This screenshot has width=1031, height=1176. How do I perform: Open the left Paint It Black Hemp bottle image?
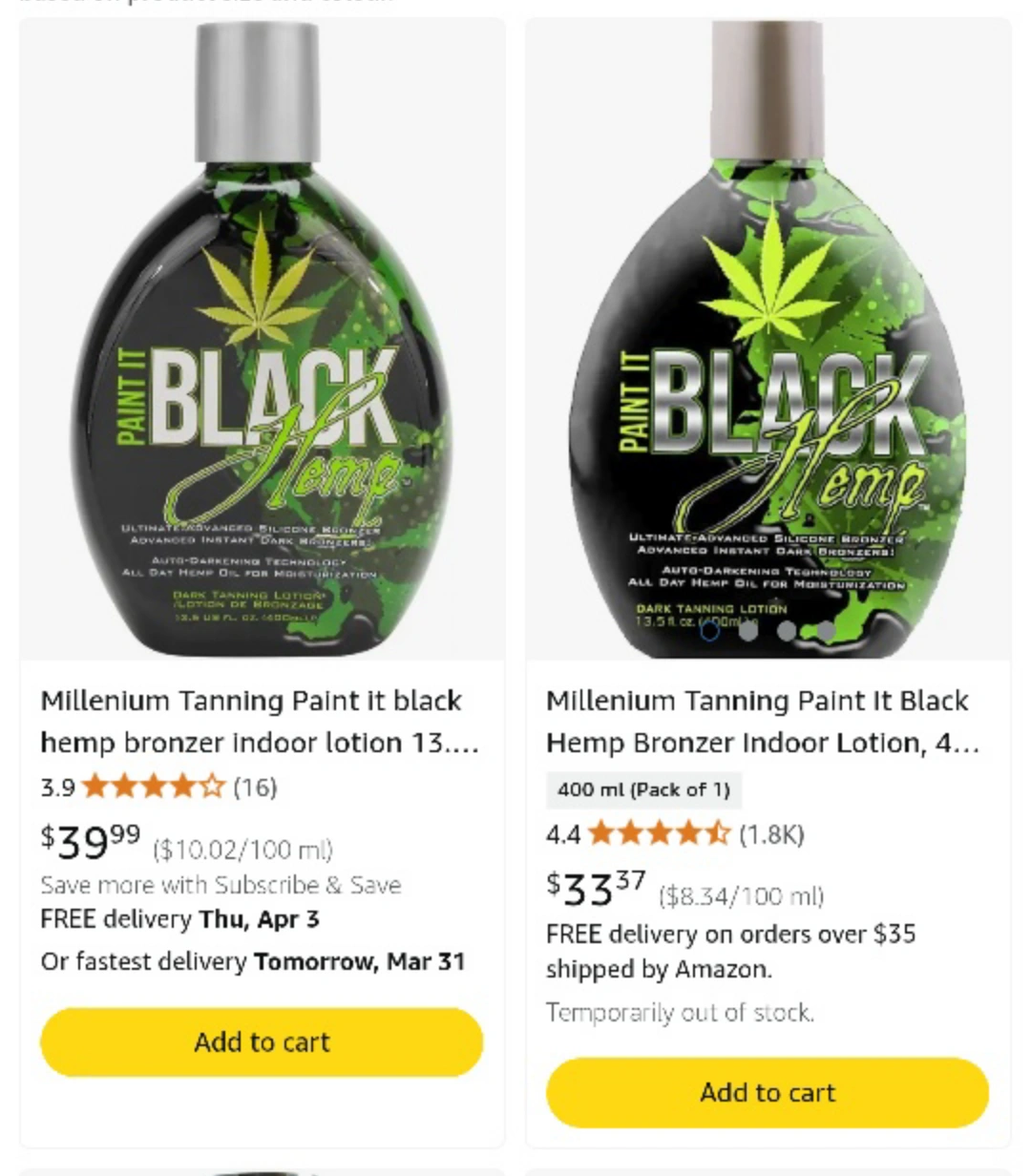point(262,339)
